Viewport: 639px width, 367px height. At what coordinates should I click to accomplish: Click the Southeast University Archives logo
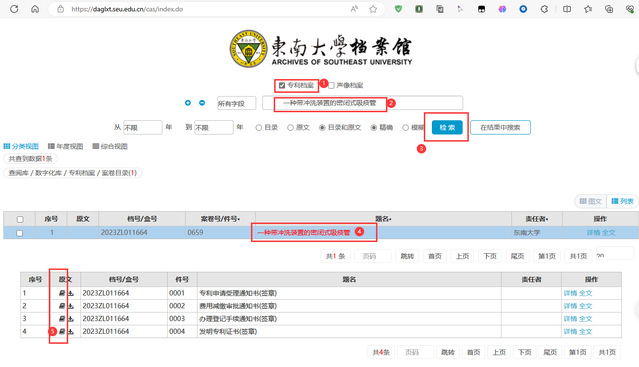(321, 49)
